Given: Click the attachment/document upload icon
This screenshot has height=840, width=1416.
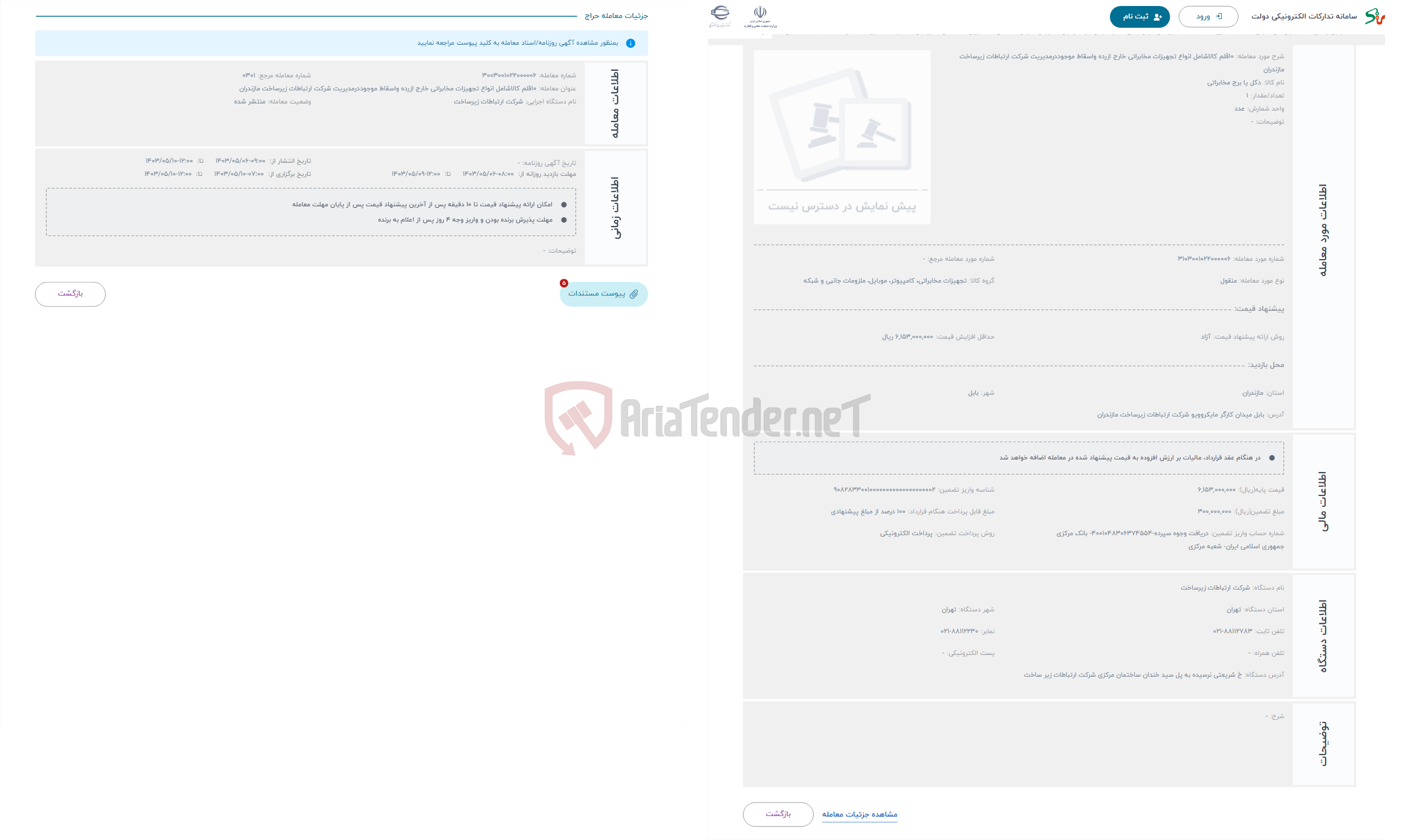Looking at the screenshot, I should (x=631, y=293).
